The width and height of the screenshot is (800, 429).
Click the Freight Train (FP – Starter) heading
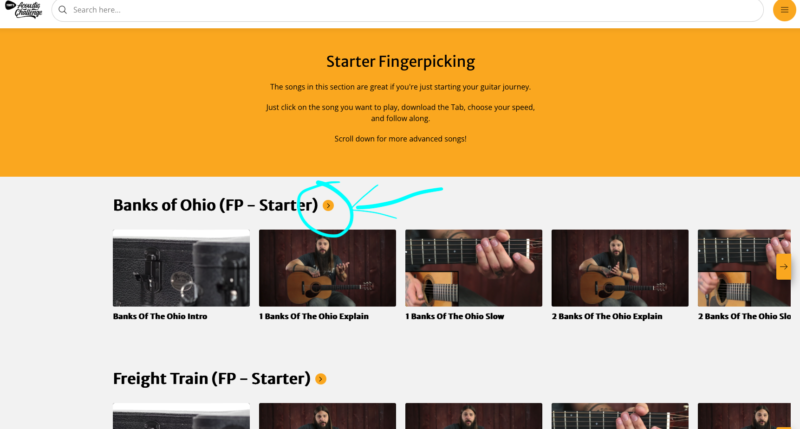211,378
